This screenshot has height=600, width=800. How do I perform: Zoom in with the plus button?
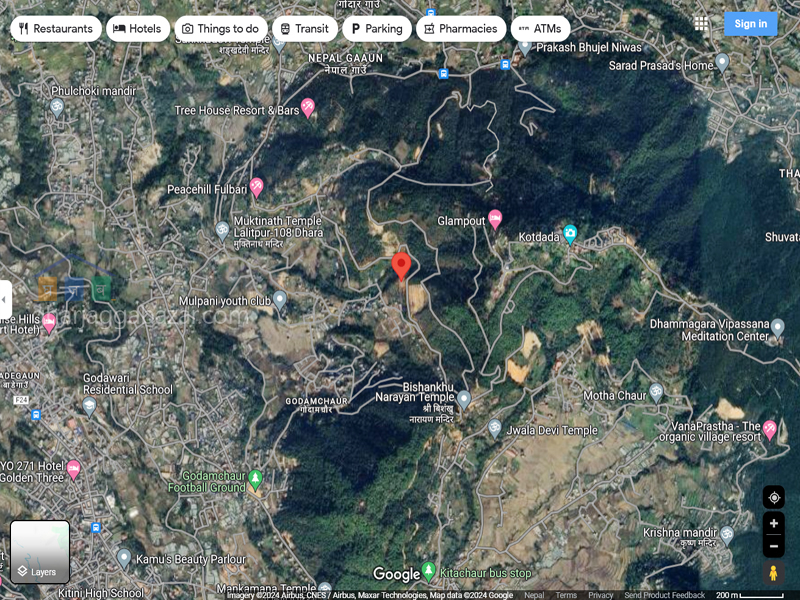(773, 524)
